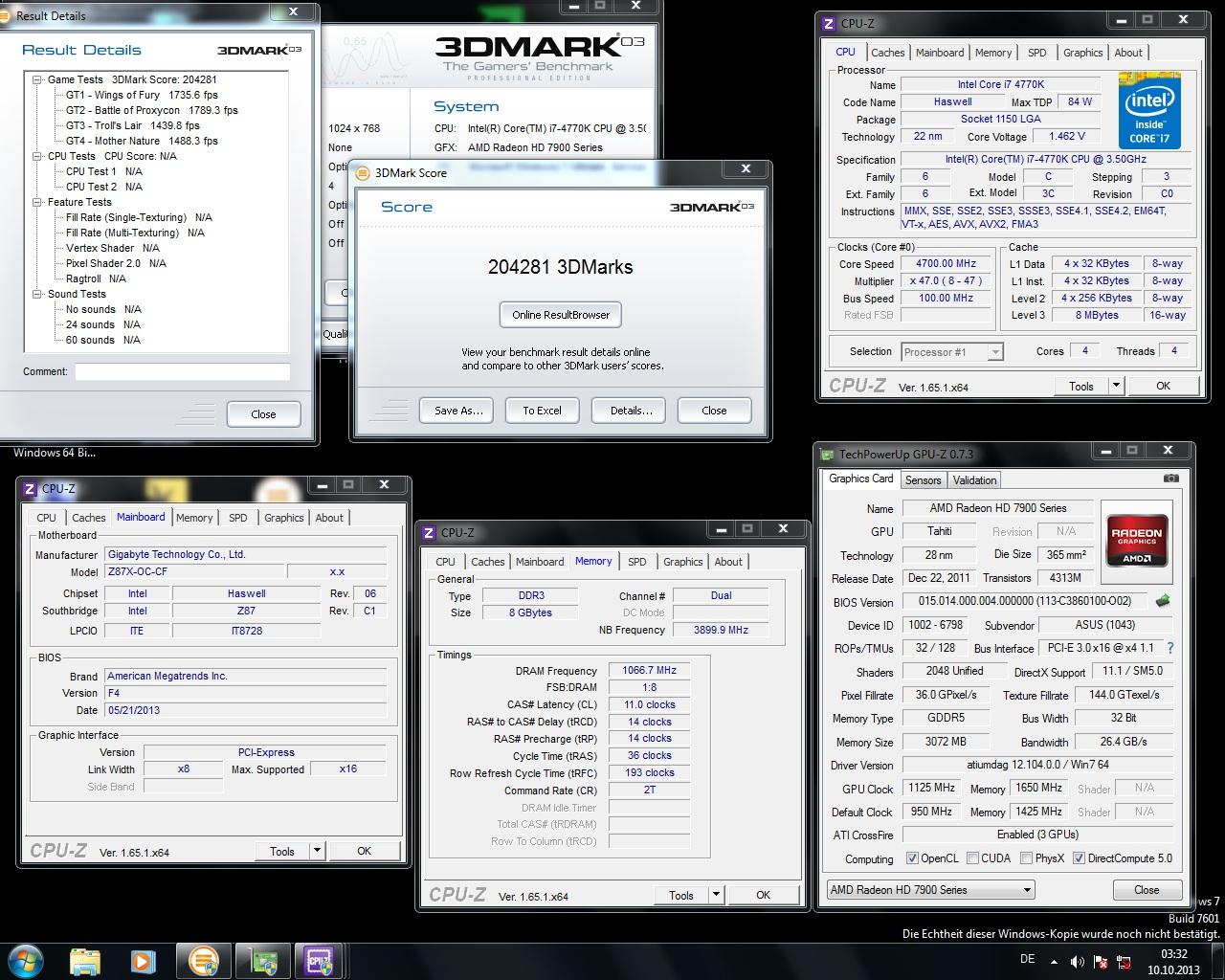Select GT4 - Mother Nature row
The image size is (1225, 980).
pyautogui.click(x=142, y=141)
